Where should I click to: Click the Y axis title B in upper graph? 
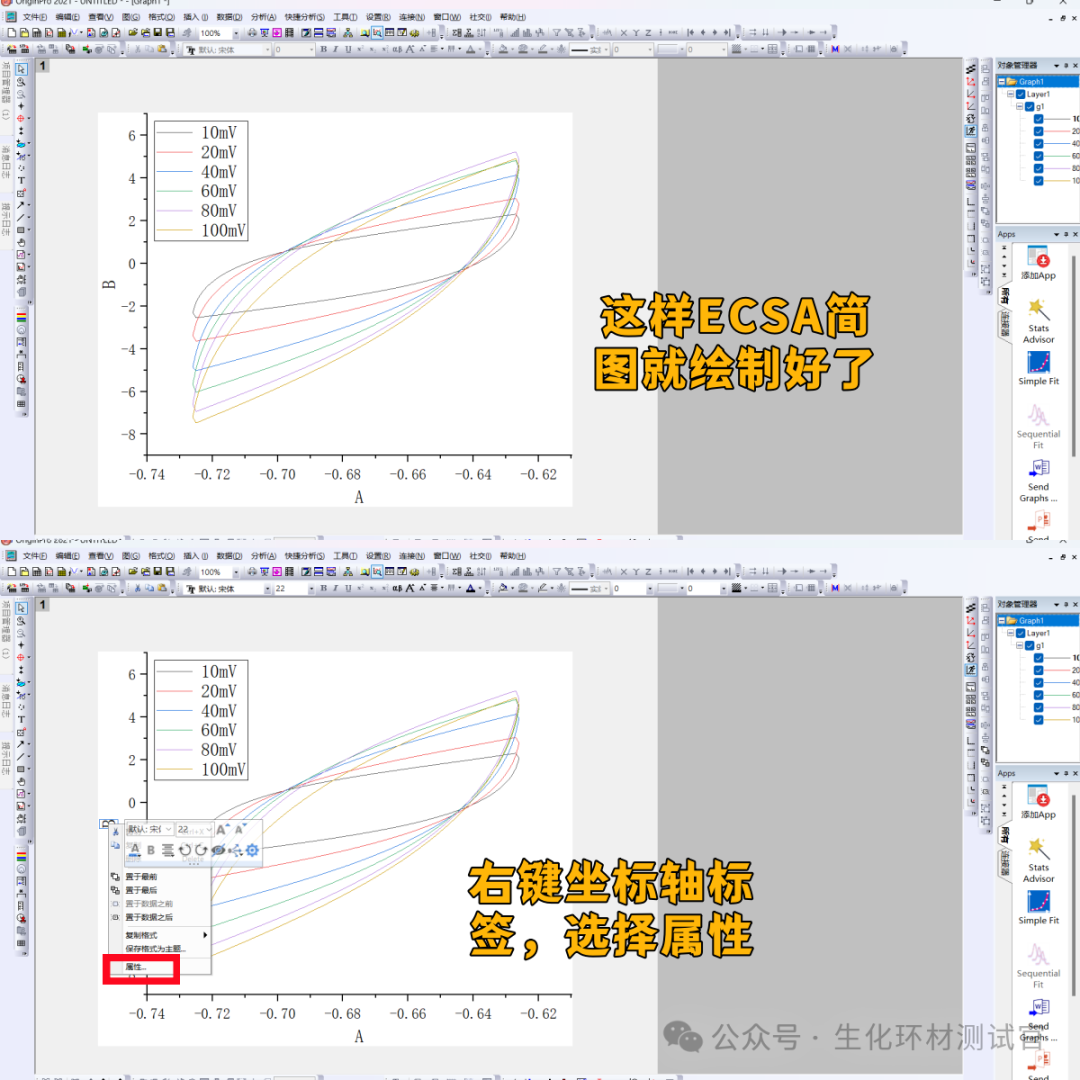(109, 284)
